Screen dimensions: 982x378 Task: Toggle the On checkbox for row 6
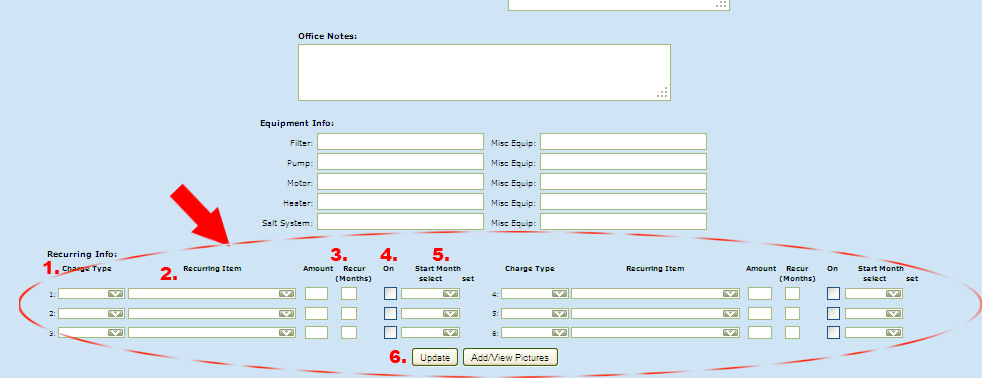[833, 333]
